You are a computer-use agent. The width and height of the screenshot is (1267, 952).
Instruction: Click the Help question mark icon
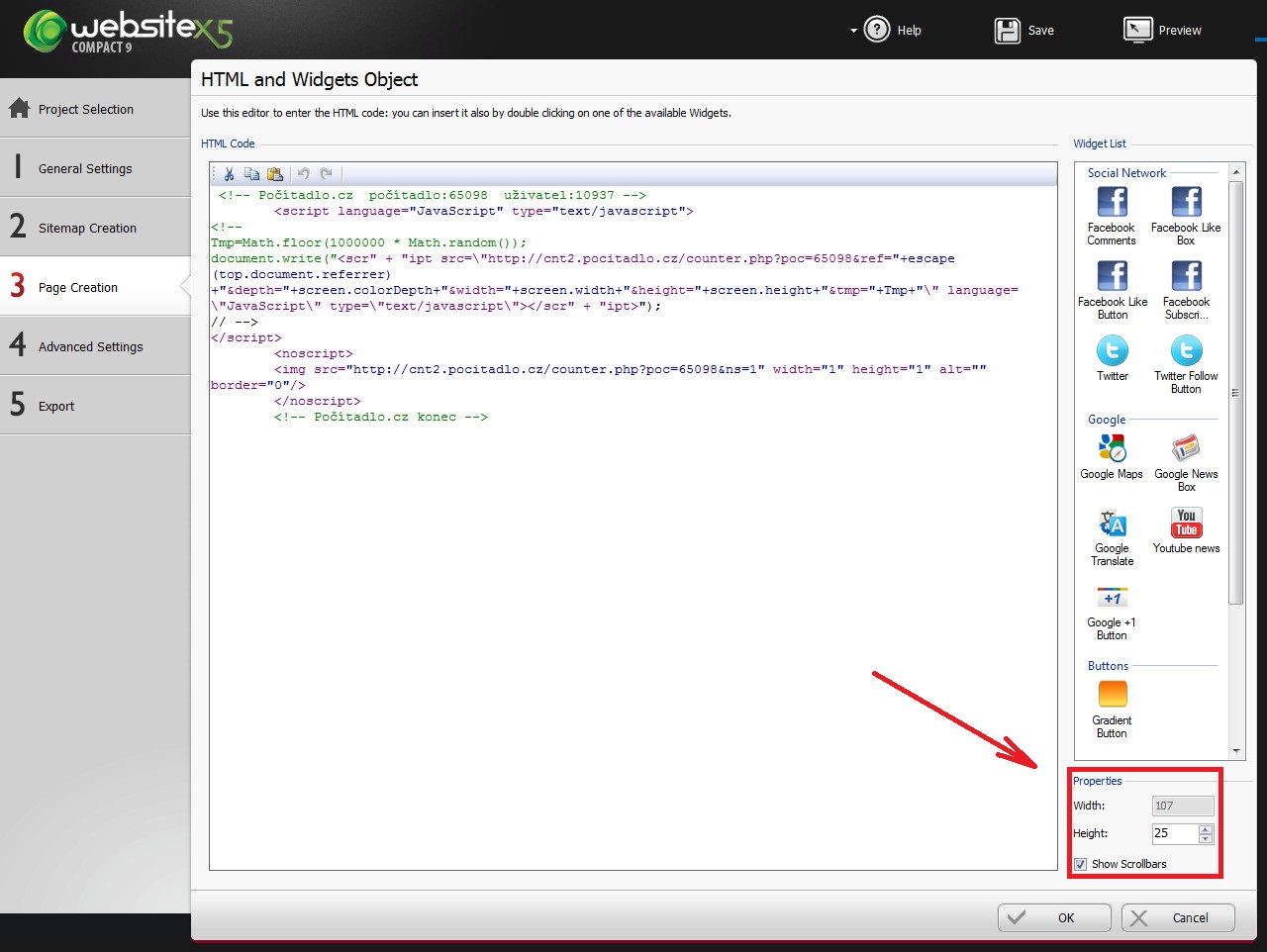[x=877, y=30]
